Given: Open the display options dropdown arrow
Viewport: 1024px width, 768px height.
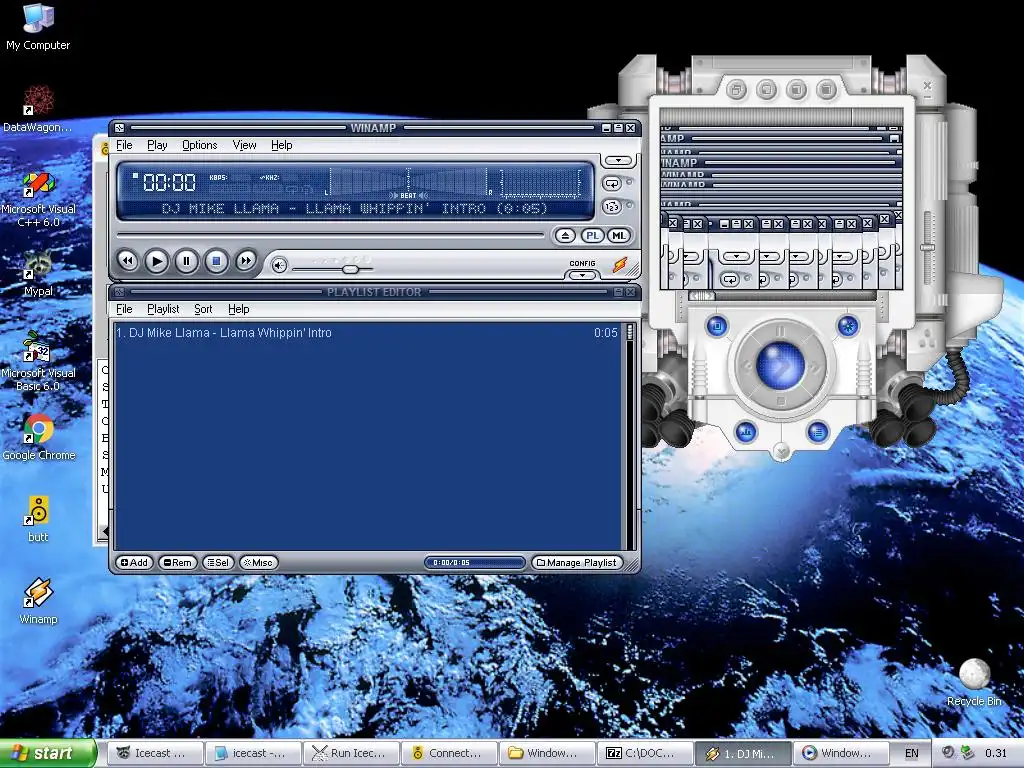Looking at the screenshot, I should pyautogui.click(x=618, y=161).
